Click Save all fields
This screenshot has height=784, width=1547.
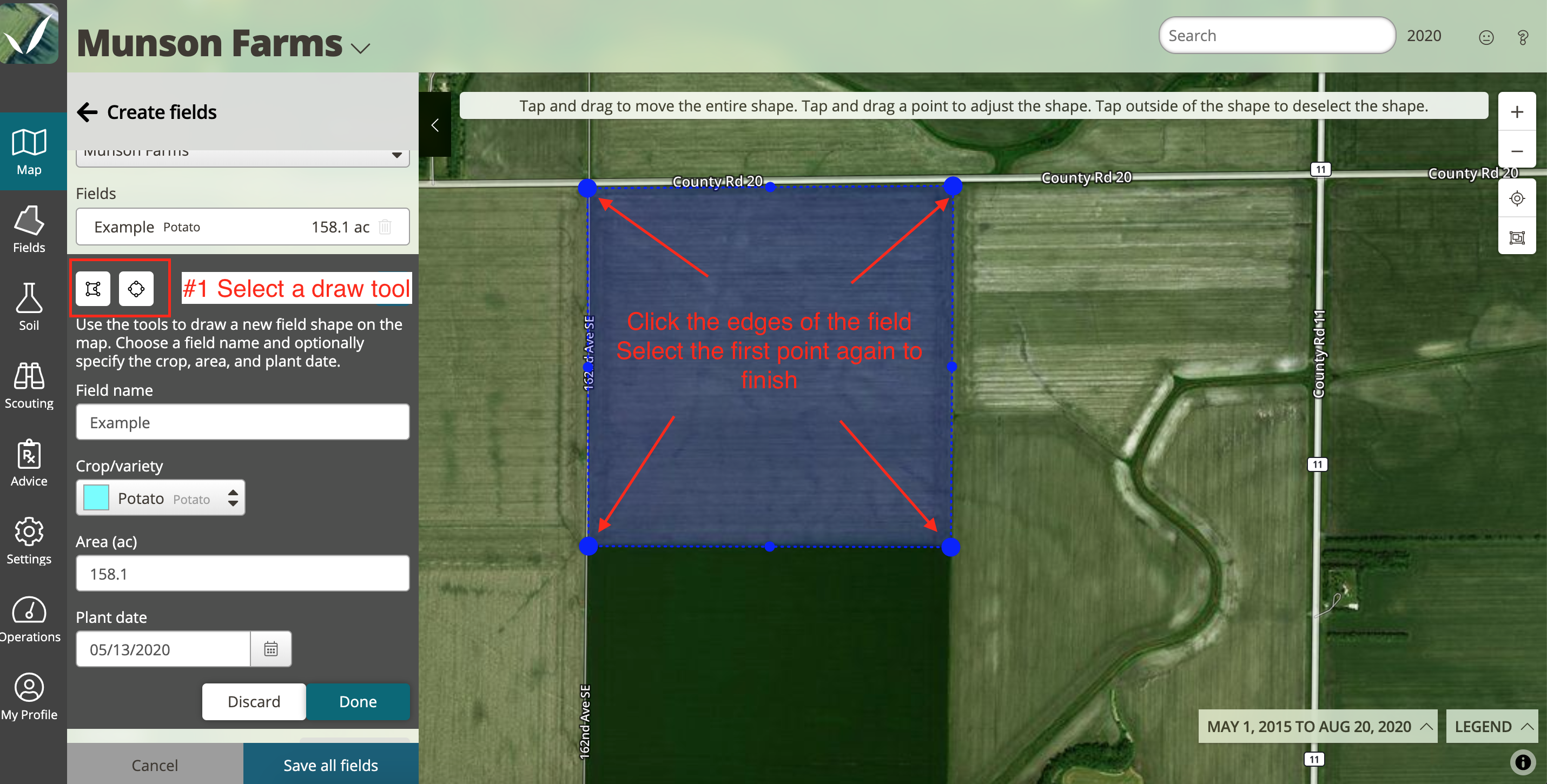tap(331, 765)
